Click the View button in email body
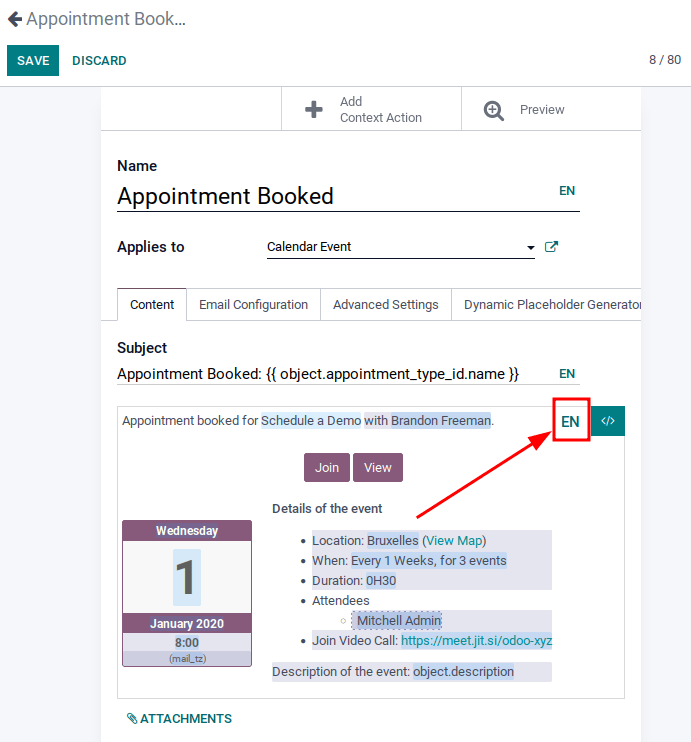Screen dimensions: 691x742 pos(377,467)
